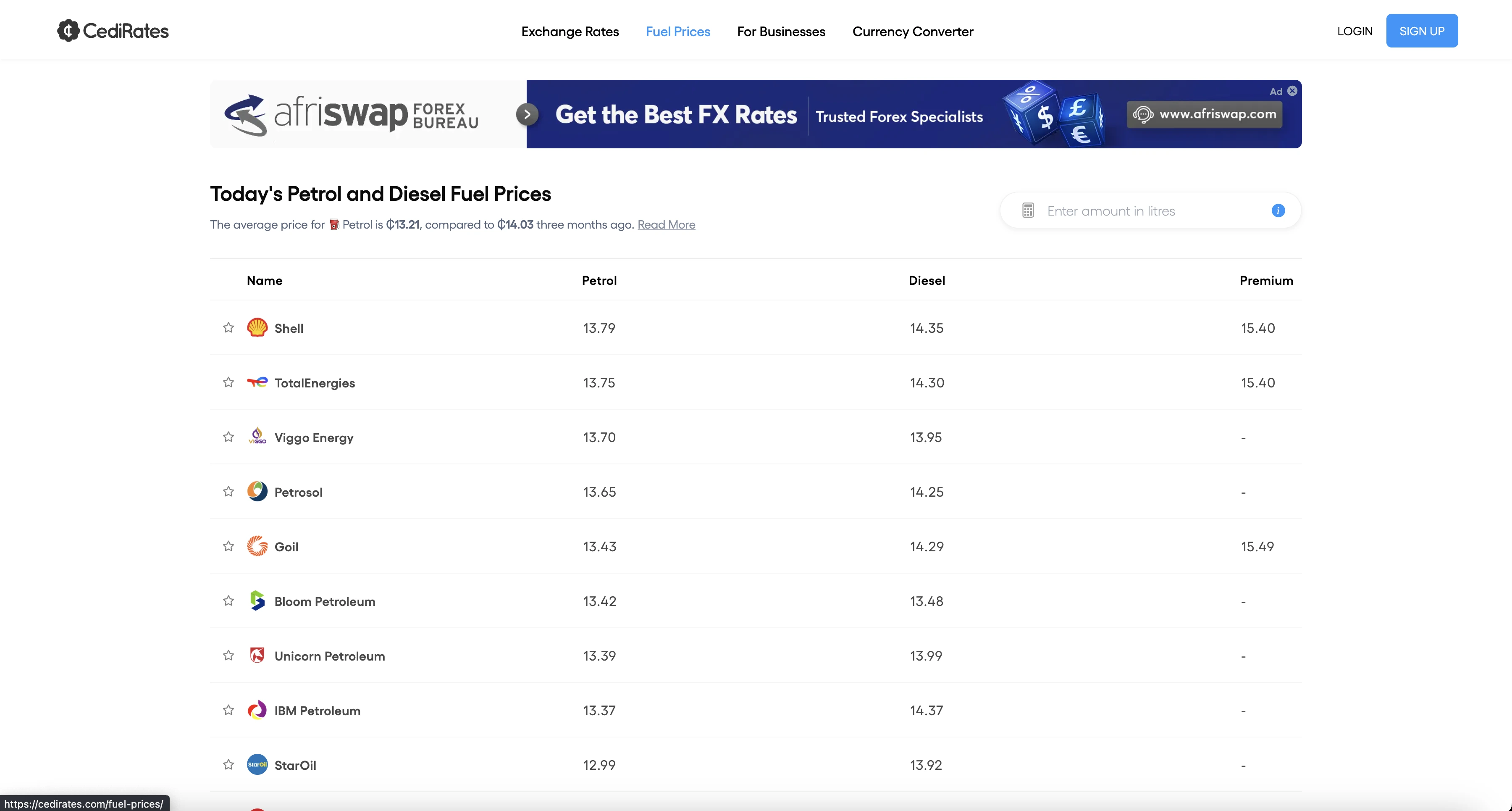Star the StarOil row

click(x=228, y=765)
